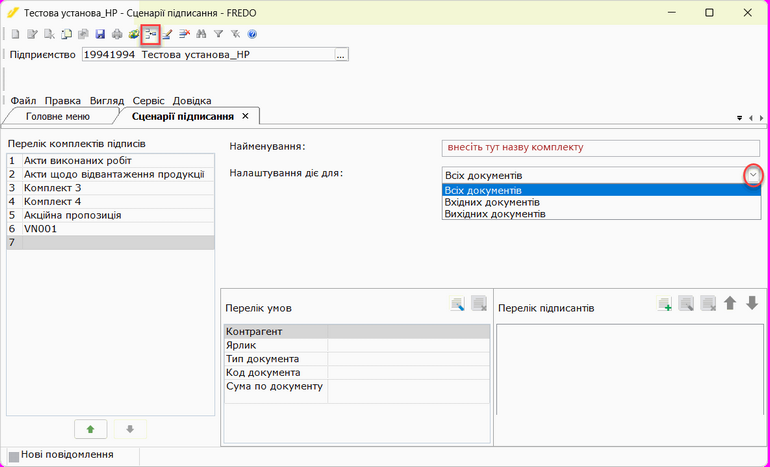Select the Код документа condition row
The height and width of the screenshot is (467, 770).
click(x=357, y=373)
